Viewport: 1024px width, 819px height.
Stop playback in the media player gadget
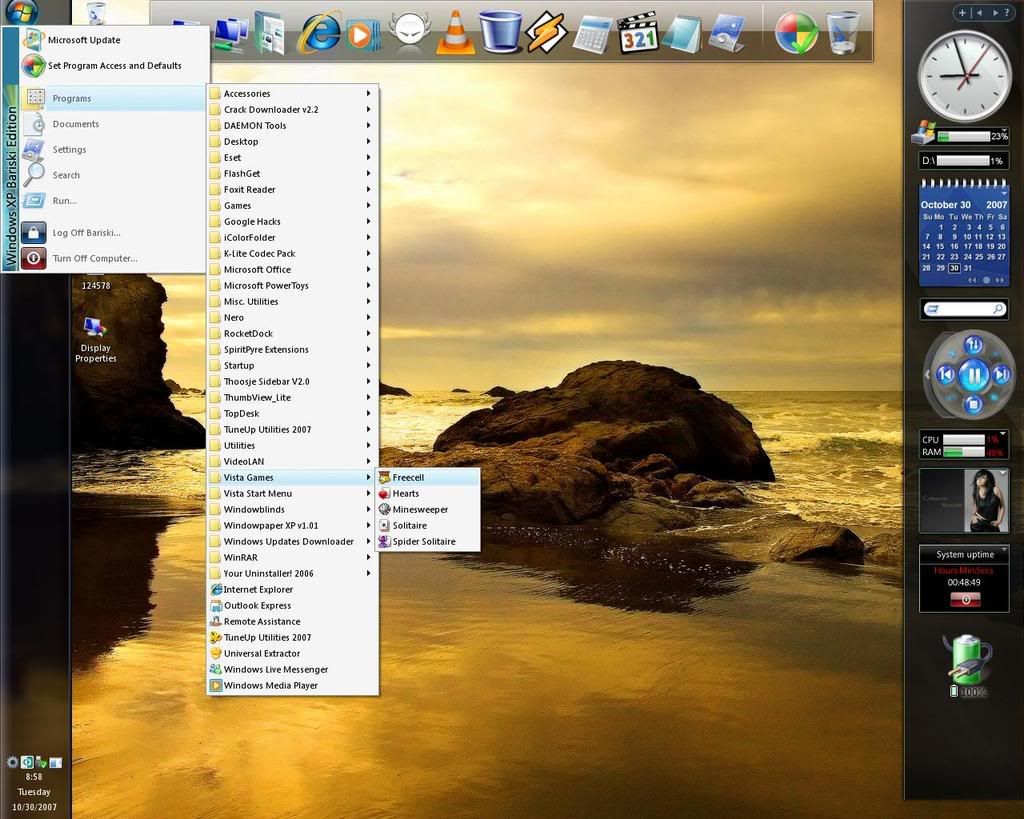973,404
